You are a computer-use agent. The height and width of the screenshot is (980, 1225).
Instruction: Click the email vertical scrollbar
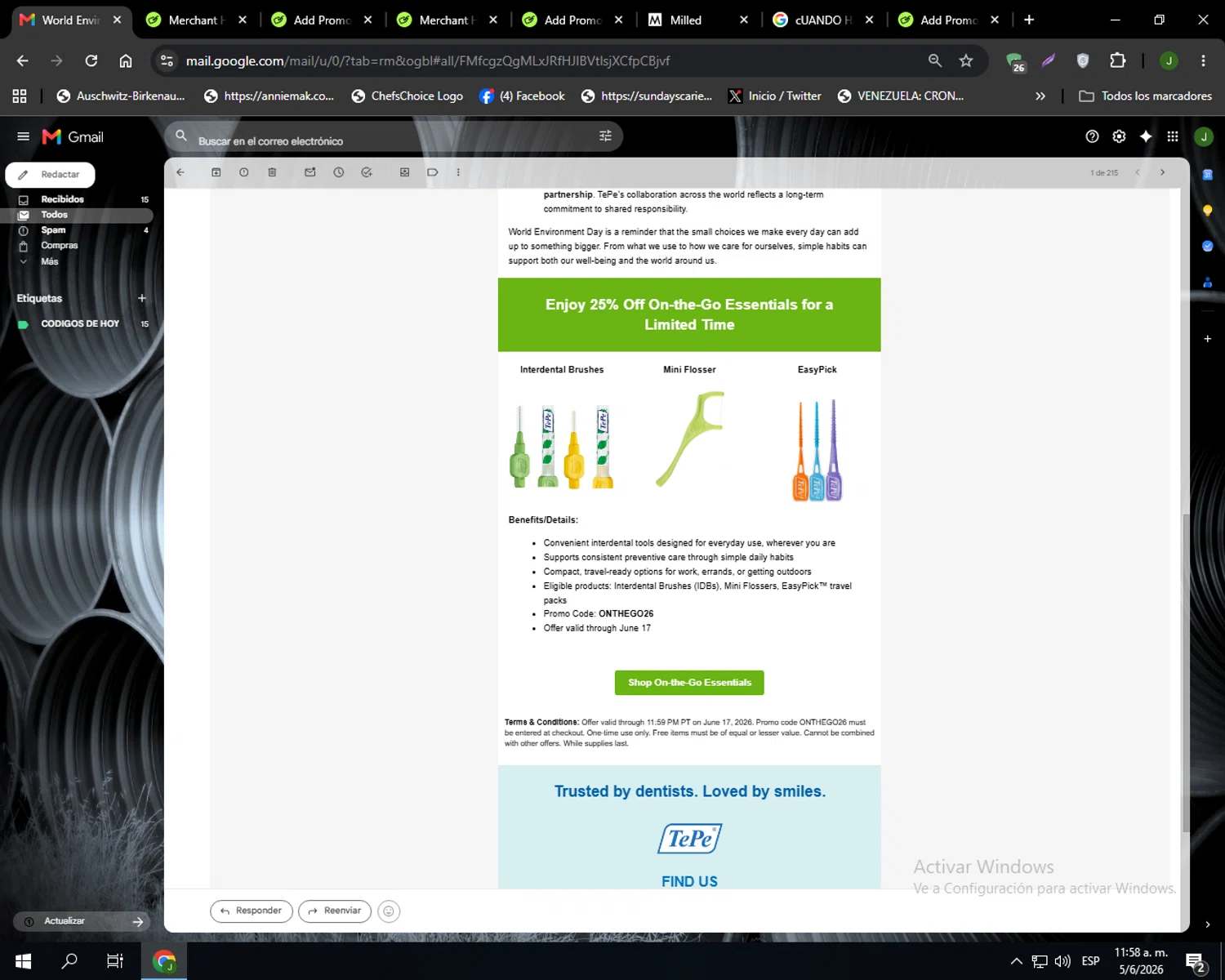coord(1185,673)
